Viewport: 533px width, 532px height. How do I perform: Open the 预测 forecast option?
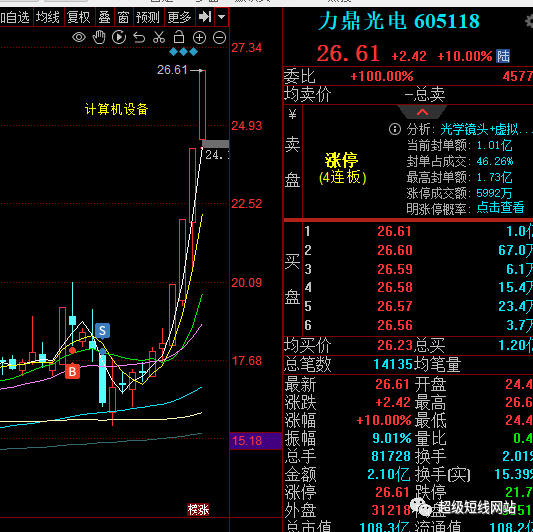tap(148, 17)
